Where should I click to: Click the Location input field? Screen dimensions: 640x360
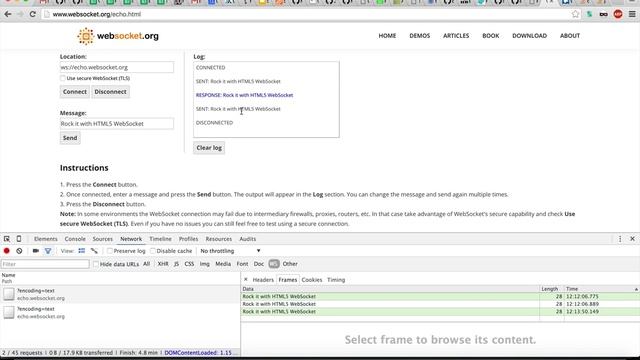click(117, 67)
